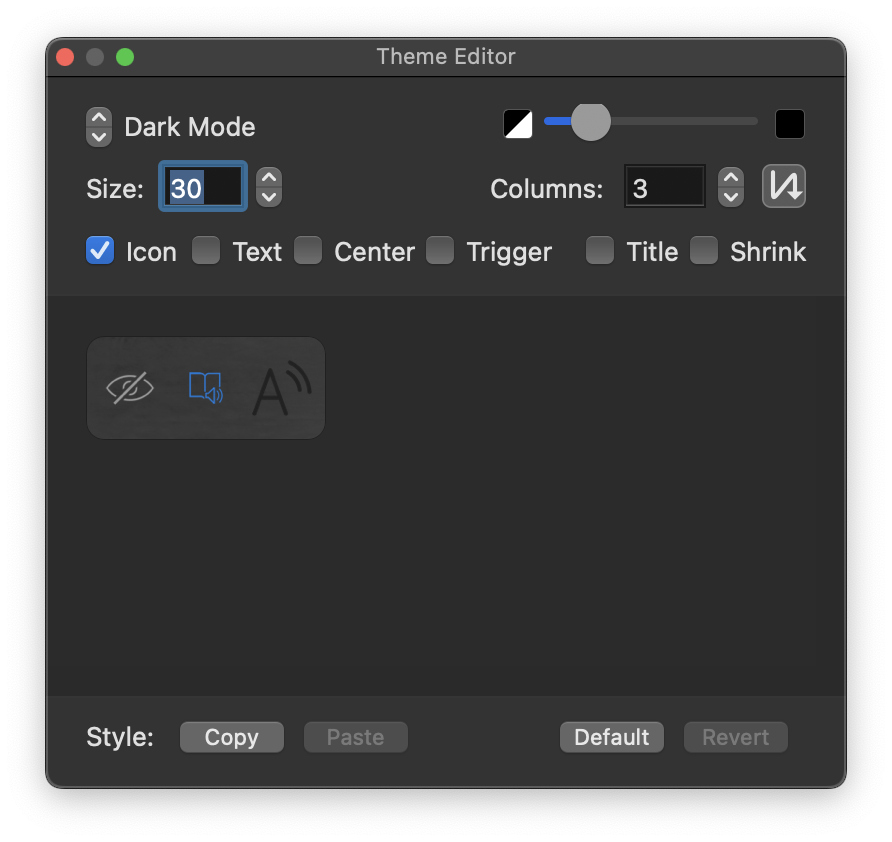The width and height of the screenshot is (892, 842).
Task: Uncheck the Icon checkbox
Action: click(x=100, y=251)
